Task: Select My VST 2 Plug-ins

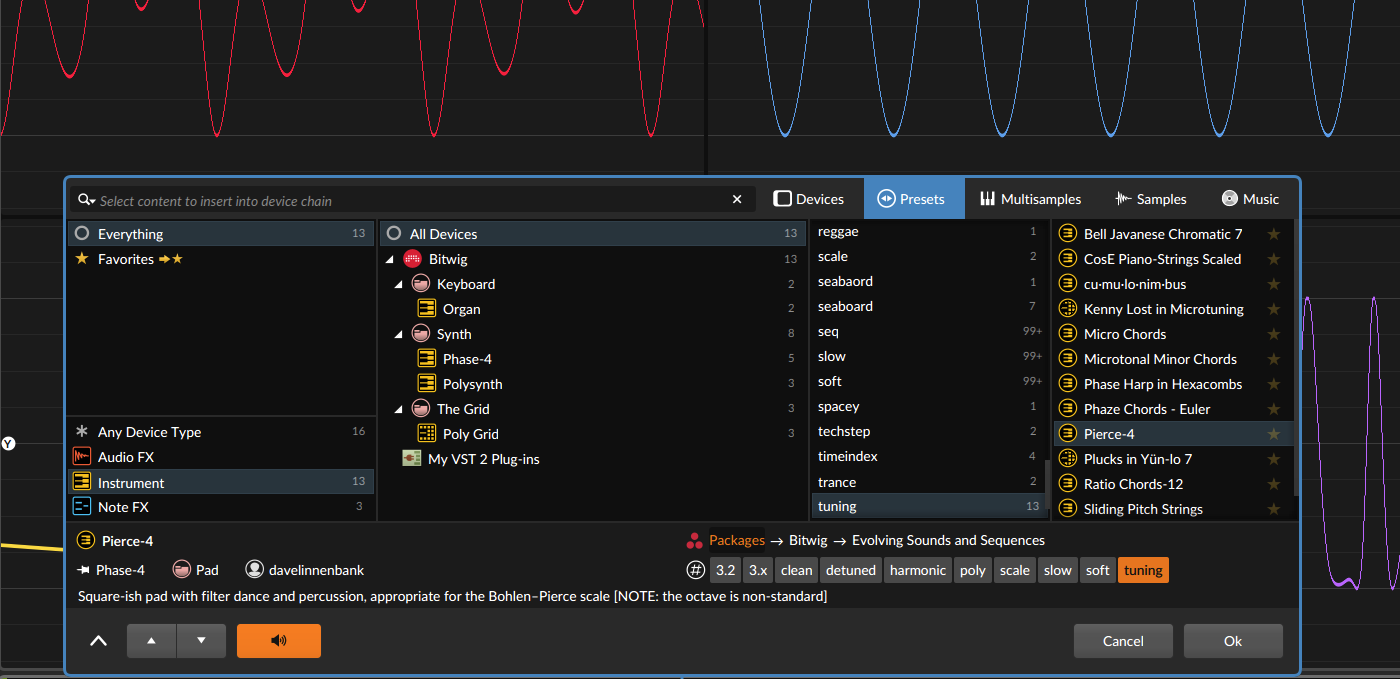Action: pos(593,459)
